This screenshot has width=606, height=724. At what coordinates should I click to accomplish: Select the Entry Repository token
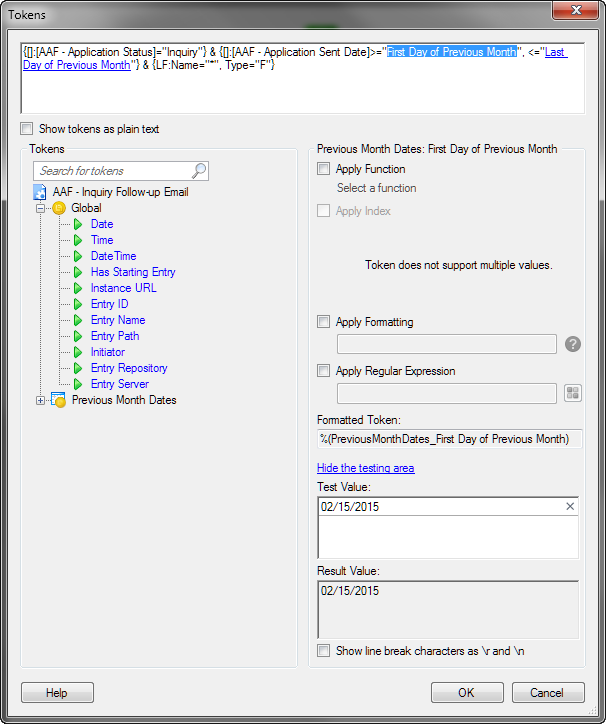[129, 368]
